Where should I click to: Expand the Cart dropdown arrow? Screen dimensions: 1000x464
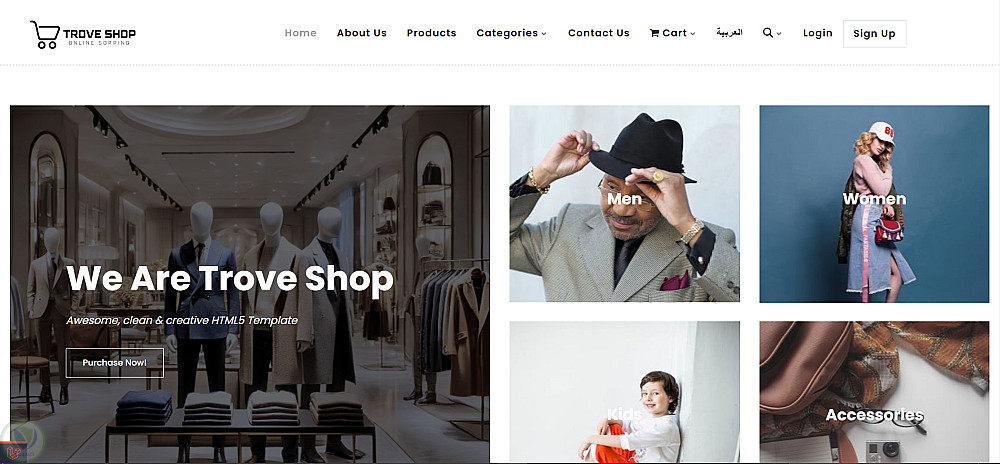(x=693, y=34)
